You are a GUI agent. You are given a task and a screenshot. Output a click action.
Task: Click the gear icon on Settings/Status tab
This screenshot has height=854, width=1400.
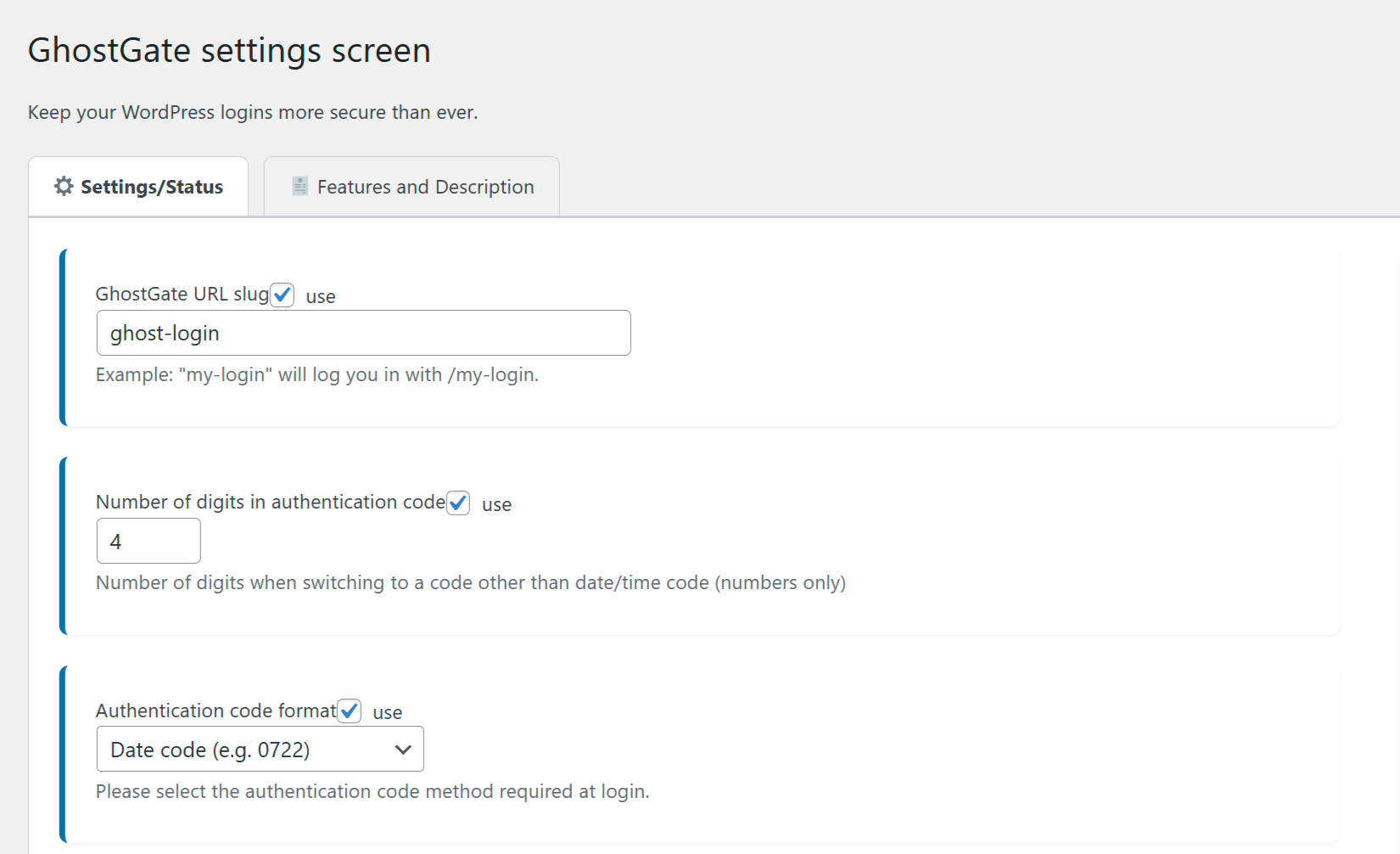(64, 186)
